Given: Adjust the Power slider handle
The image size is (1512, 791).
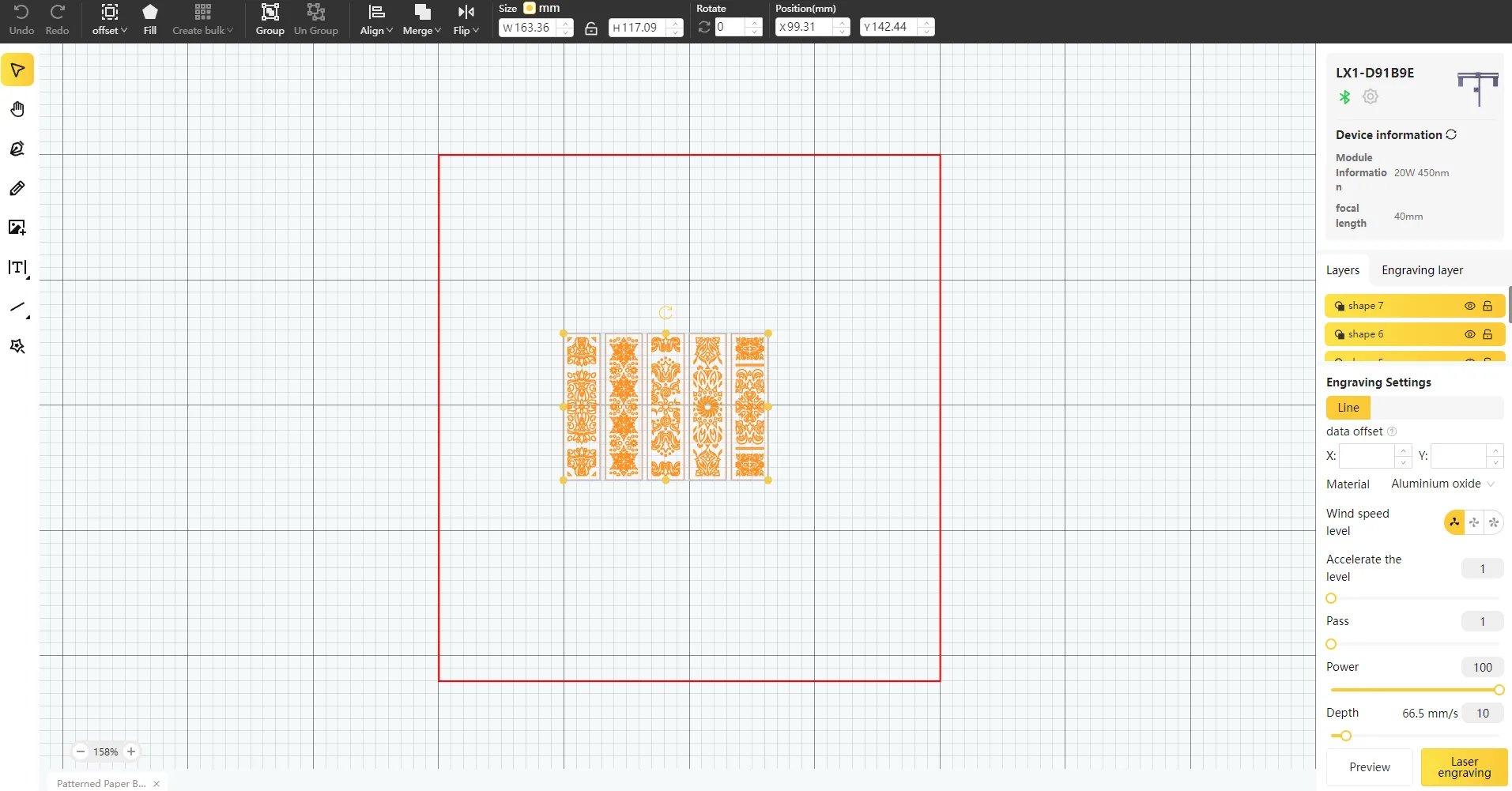Looking at the screenshot, I should (x=1499, y=690).
